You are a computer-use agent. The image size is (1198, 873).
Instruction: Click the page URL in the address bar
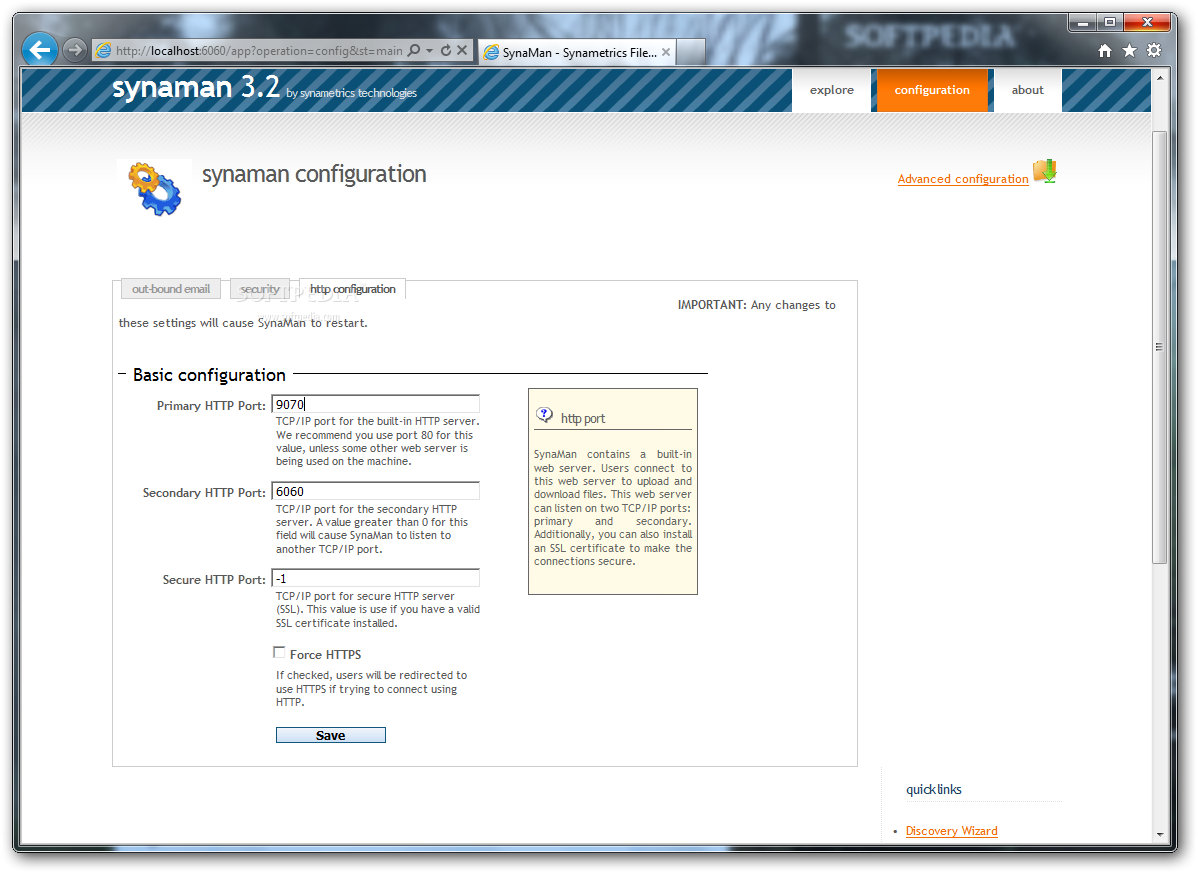(259, 51)
